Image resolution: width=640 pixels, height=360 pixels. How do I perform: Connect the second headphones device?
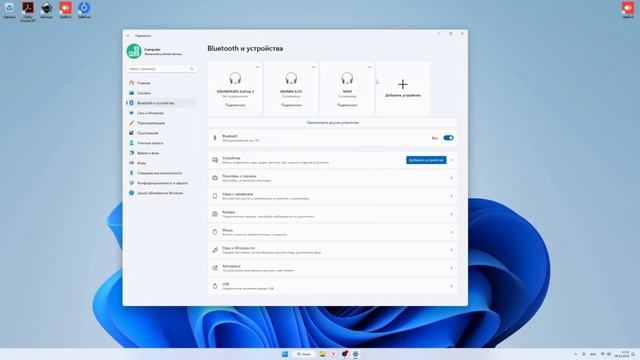coord(291,105)
